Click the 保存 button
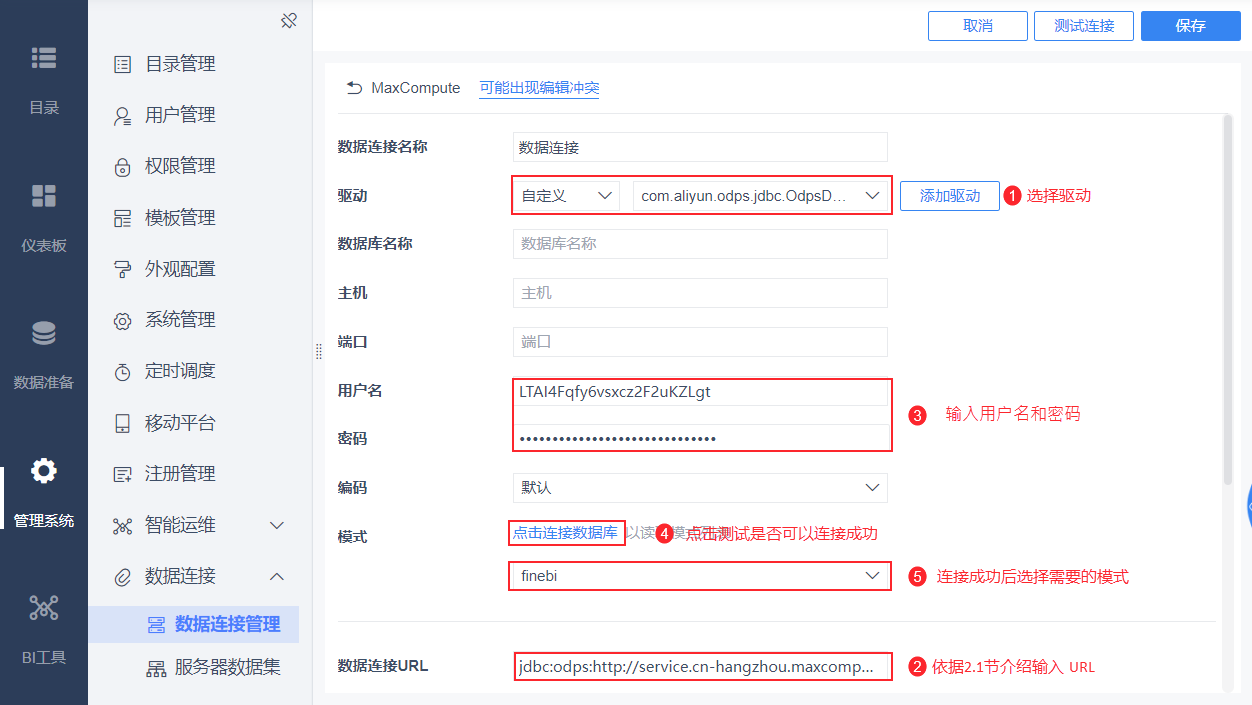The height and width of the screenshot is (705, 1252). pos(1191,26)
